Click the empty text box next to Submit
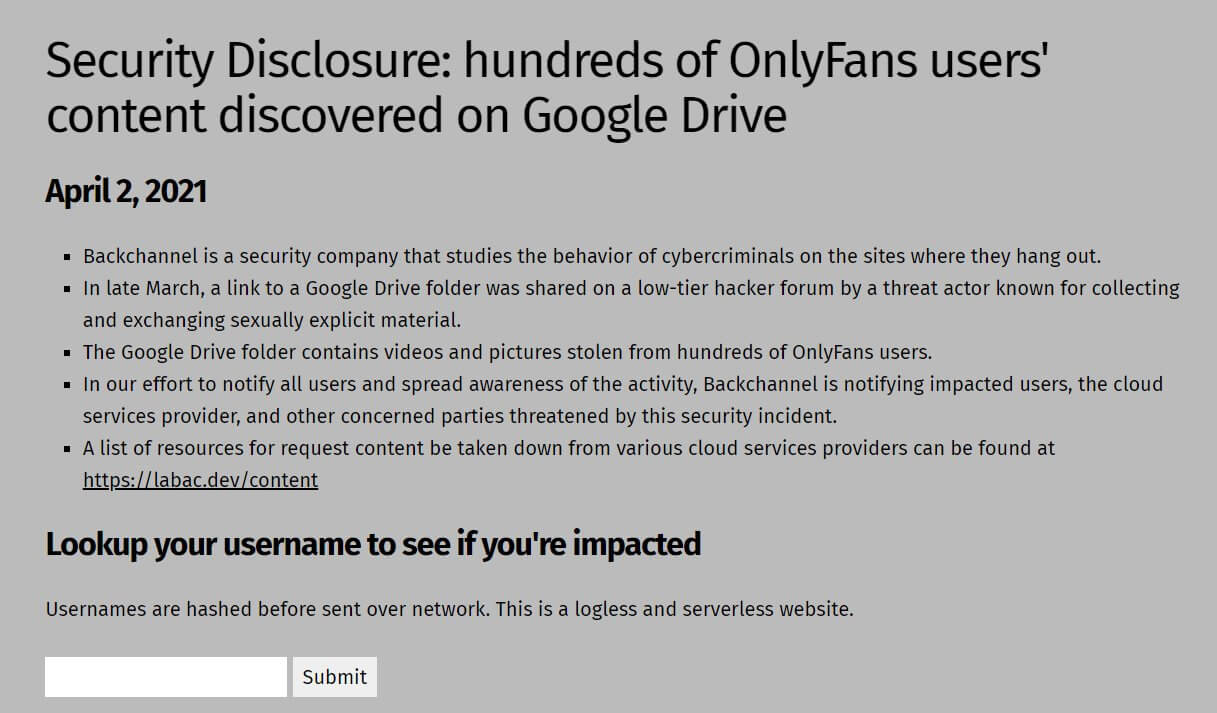This screenshot has height=713, width=1217. coord(165,676)
